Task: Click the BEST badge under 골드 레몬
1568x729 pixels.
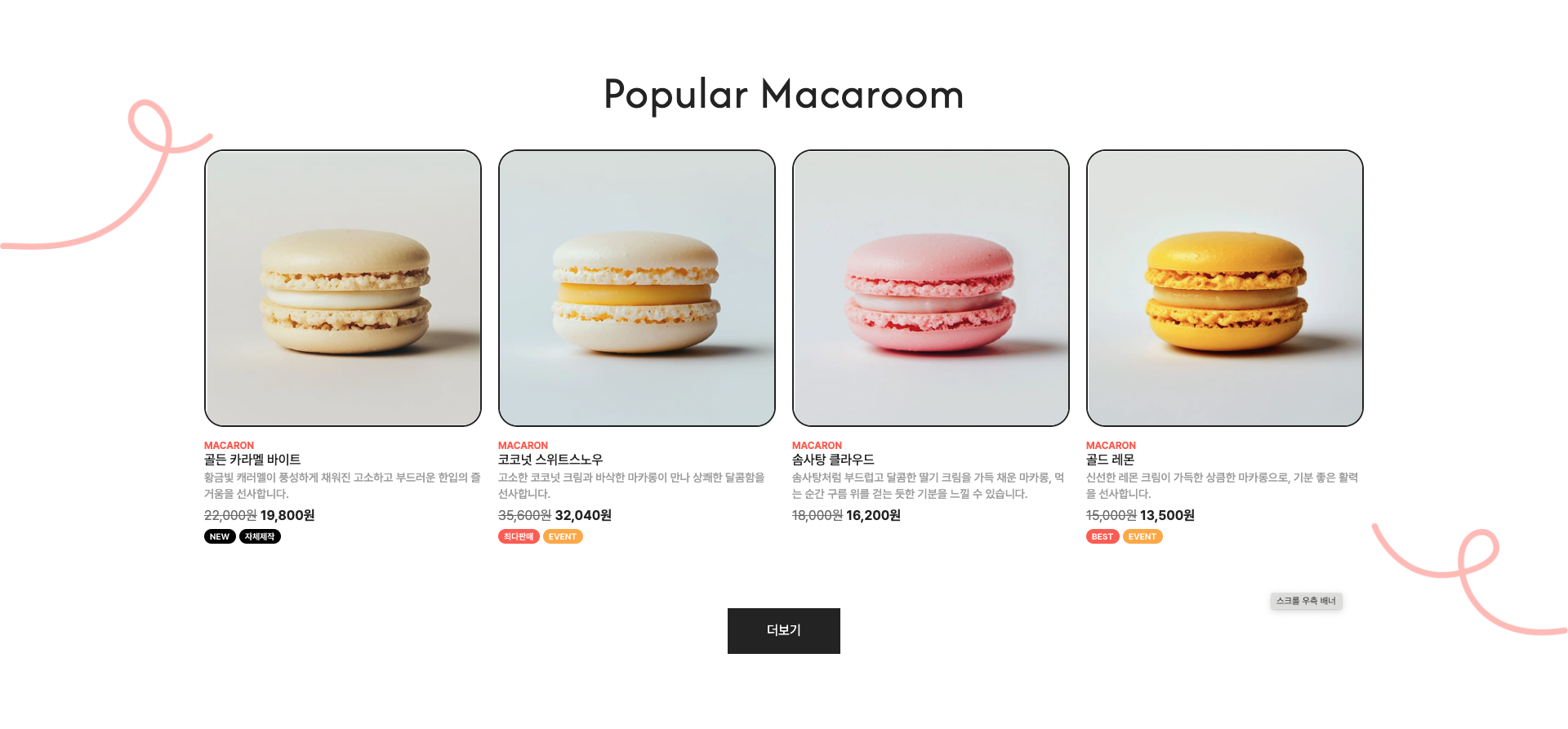Action: pos(1102,536)
